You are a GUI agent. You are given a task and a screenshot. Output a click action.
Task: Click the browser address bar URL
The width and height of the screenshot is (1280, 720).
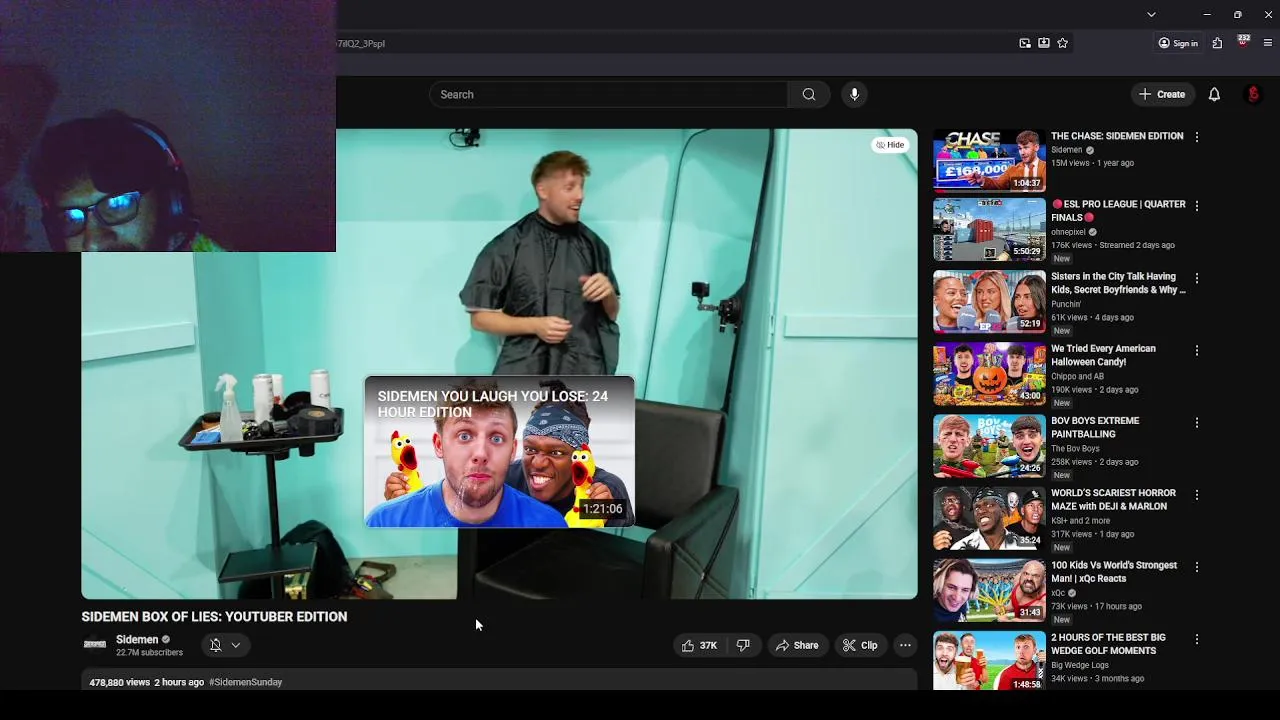pos(360,44)
